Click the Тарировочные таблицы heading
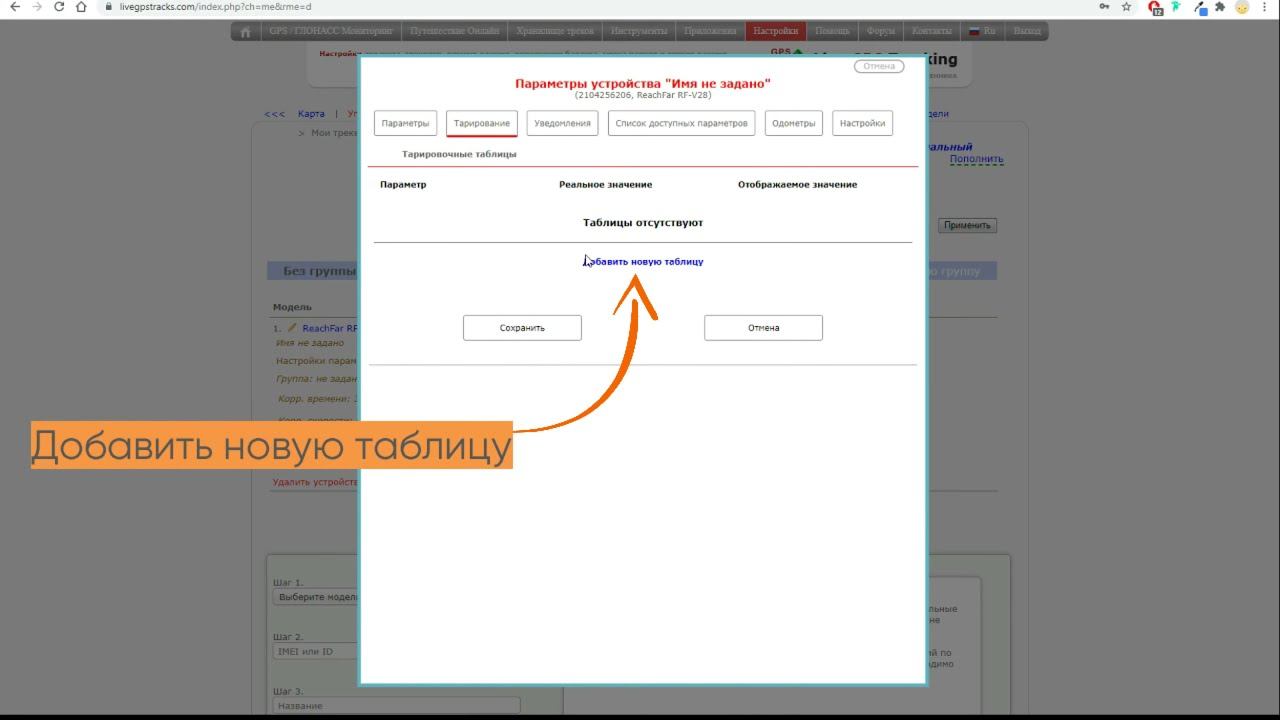1280x720 pixels. [459, 154]
